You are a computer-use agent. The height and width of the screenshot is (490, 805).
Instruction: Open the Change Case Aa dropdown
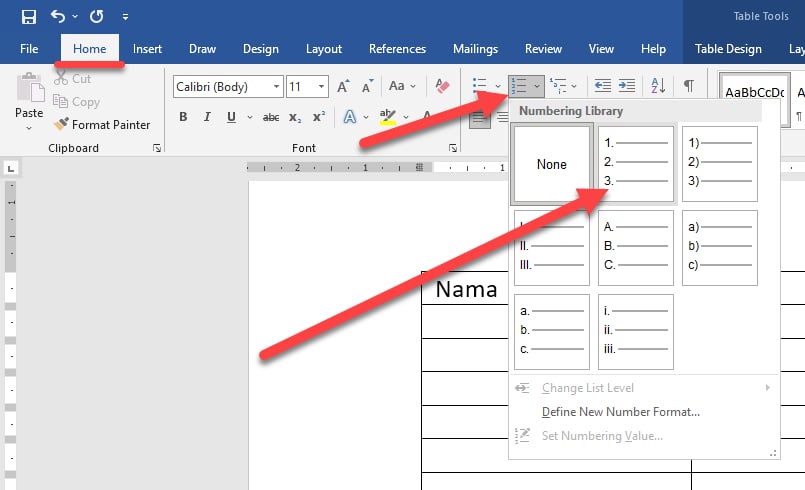(402, 87)
